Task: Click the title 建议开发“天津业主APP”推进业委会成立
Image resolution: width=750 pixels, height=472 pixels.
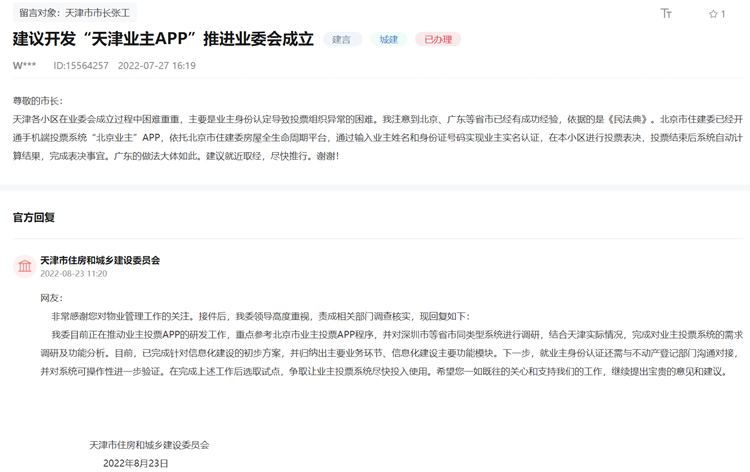Action: 163,39
